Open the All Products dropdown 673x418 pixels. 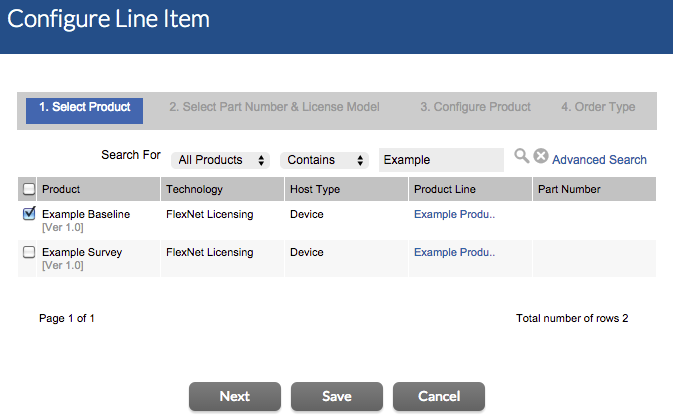221,160
